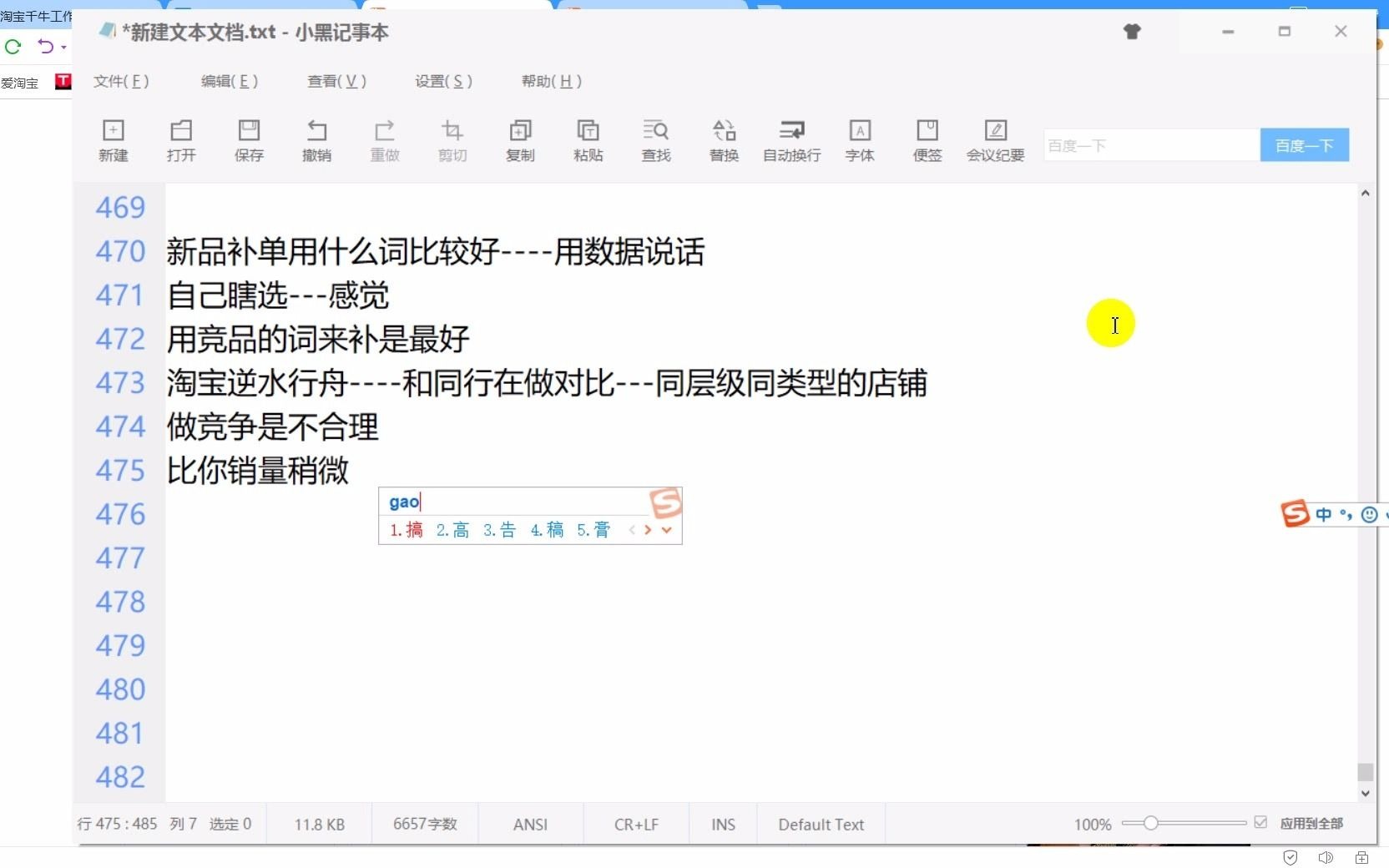Expand the IME candidate list down arrow
The width and height of the screenshot is (1389, 868).
coord(666,530)
